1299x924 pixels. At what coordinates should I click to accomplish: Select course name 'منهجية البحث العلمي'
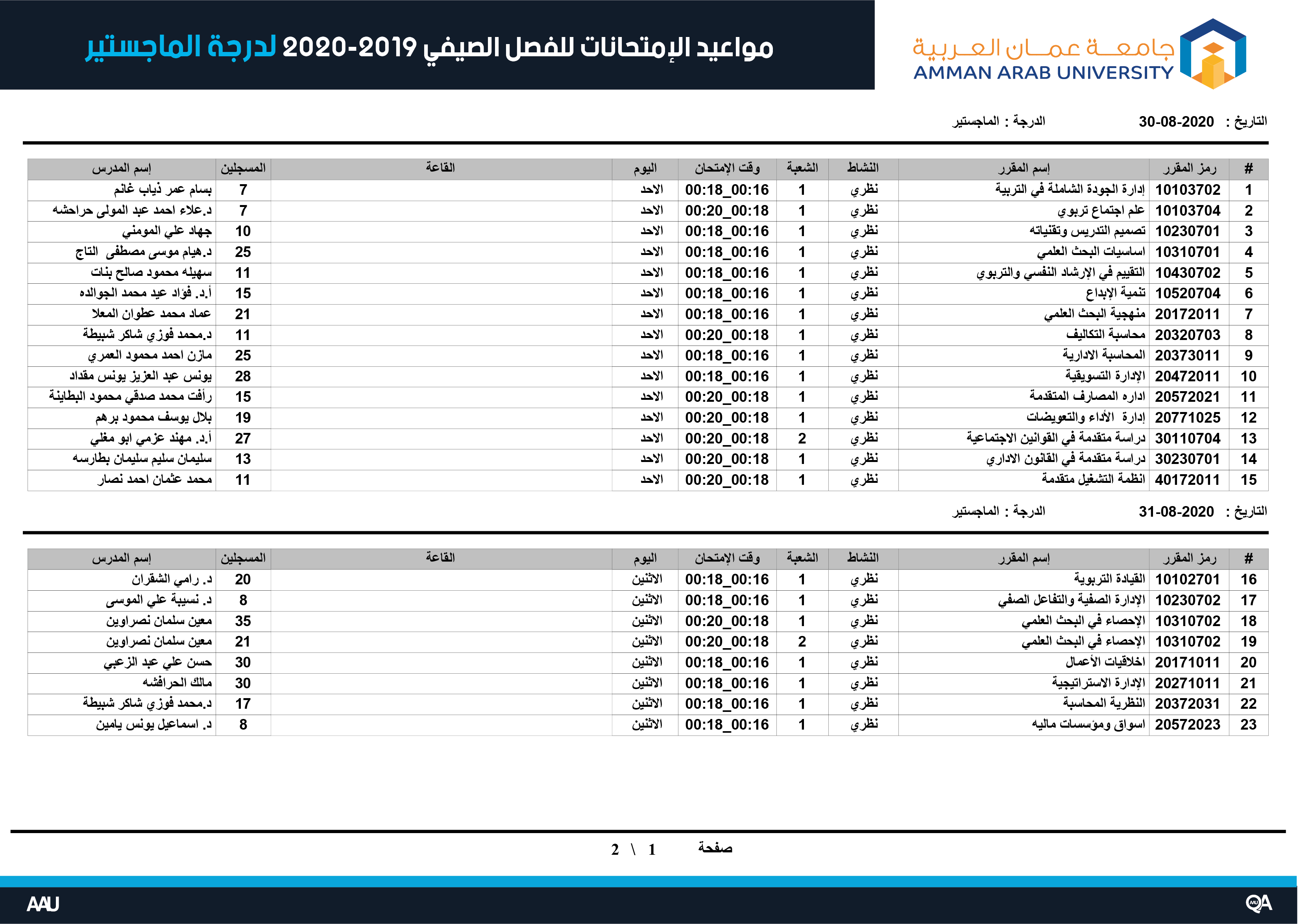click(1095, 314)
